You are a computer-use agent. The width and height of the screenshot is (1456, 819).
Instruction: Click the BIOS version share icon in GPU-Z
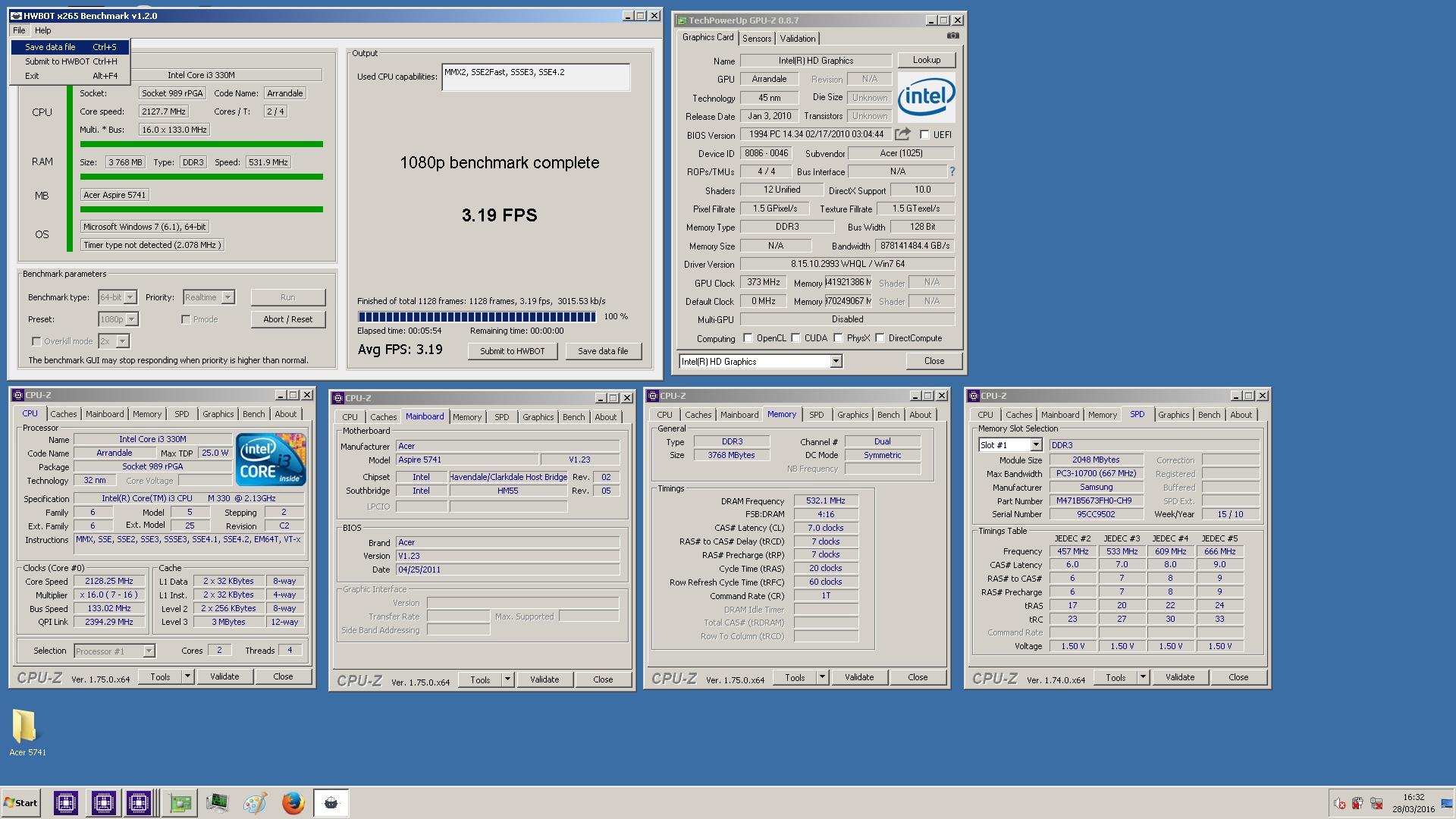(x=902, y=134)
